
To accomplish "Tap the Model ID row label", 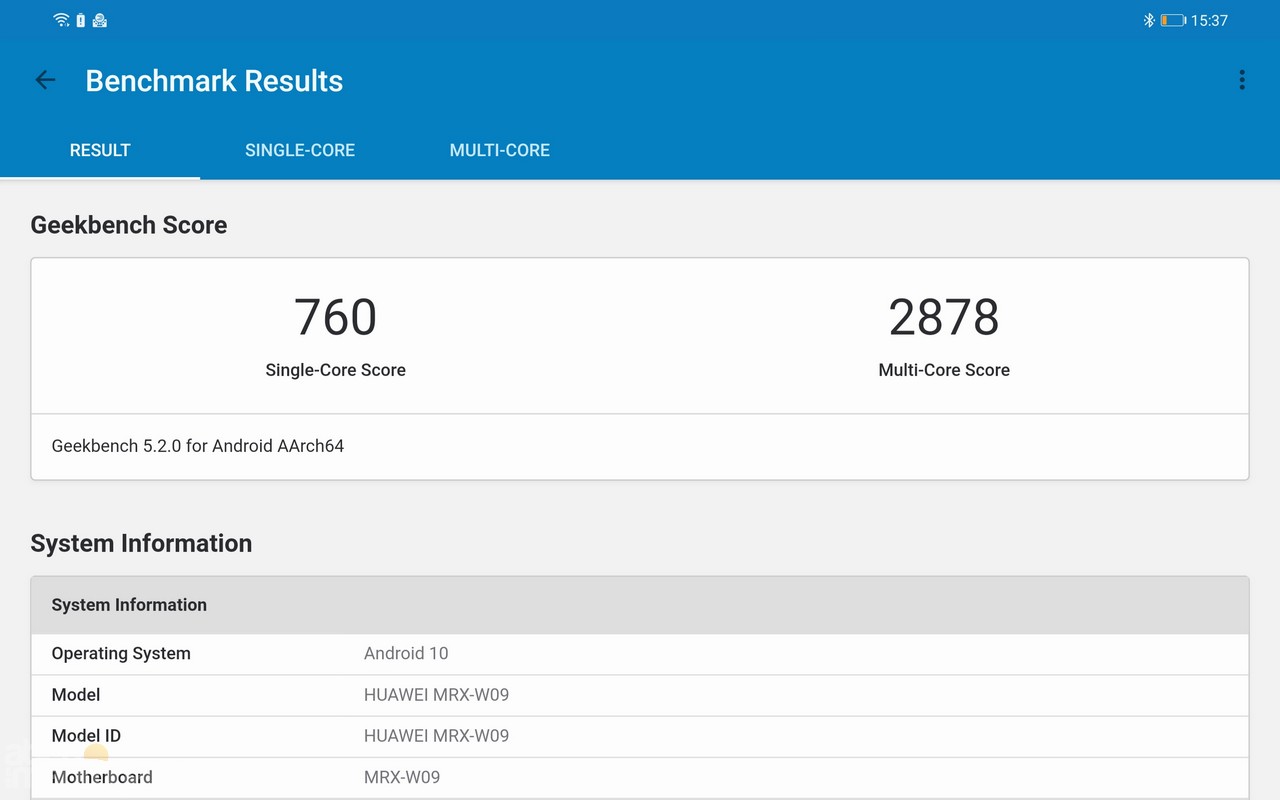I will [86, 736].
